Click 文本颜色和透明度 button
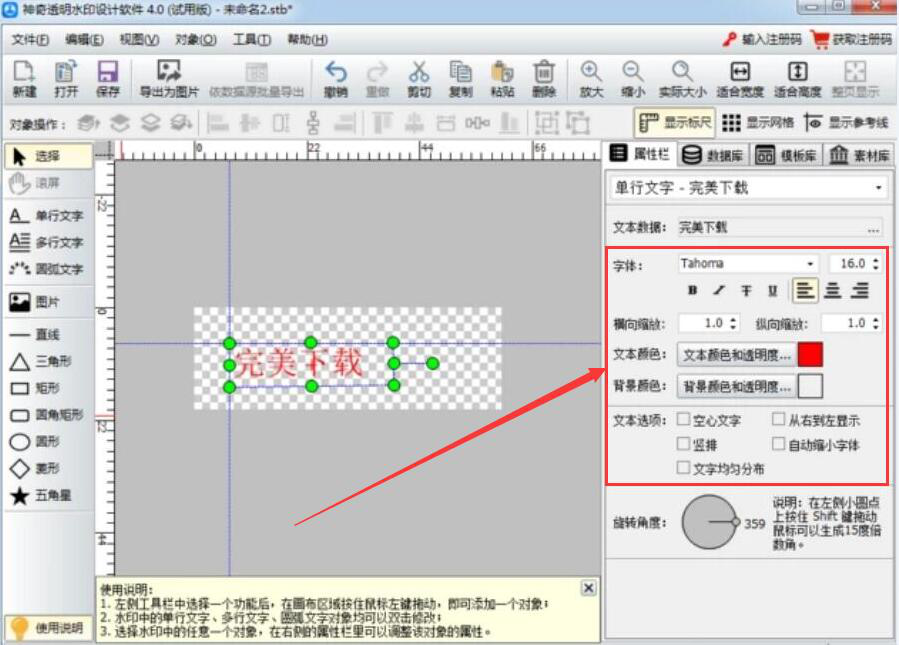This screenshot has height=645, width=899. [736, 355]
